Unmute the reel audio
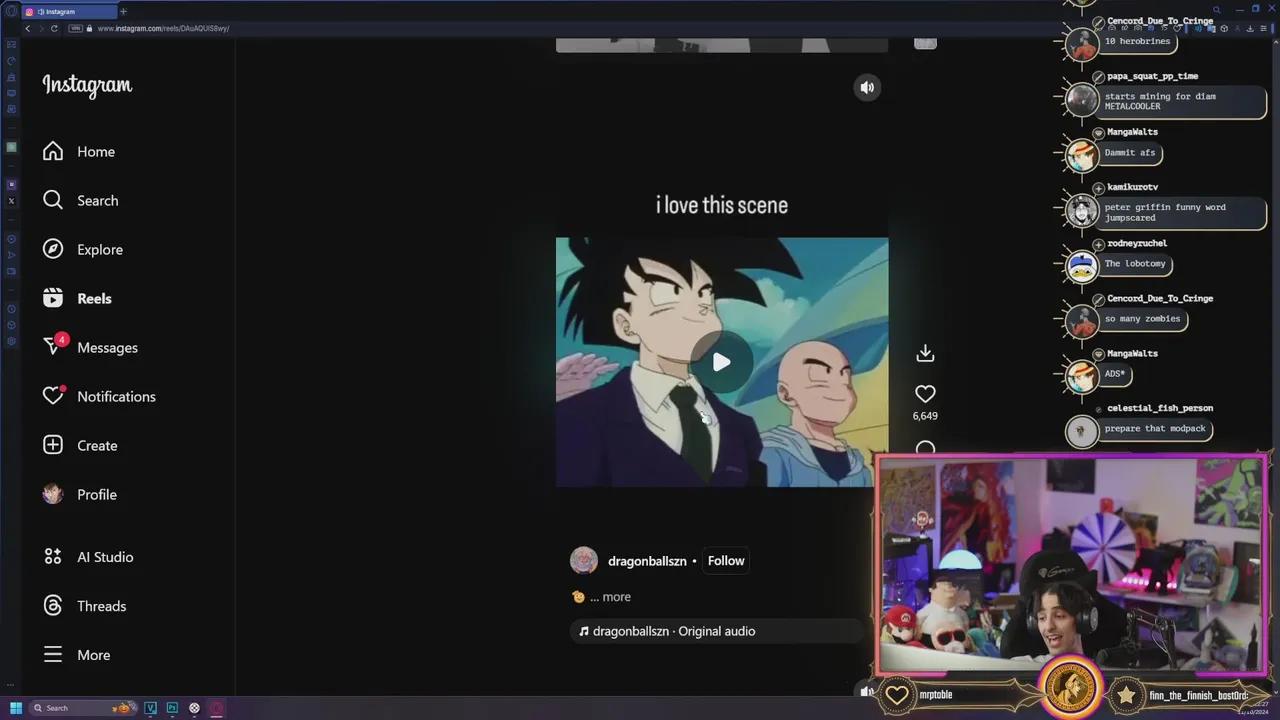Image resolution: width=1280 pixels, height=720 pixels. coord(867,87)
